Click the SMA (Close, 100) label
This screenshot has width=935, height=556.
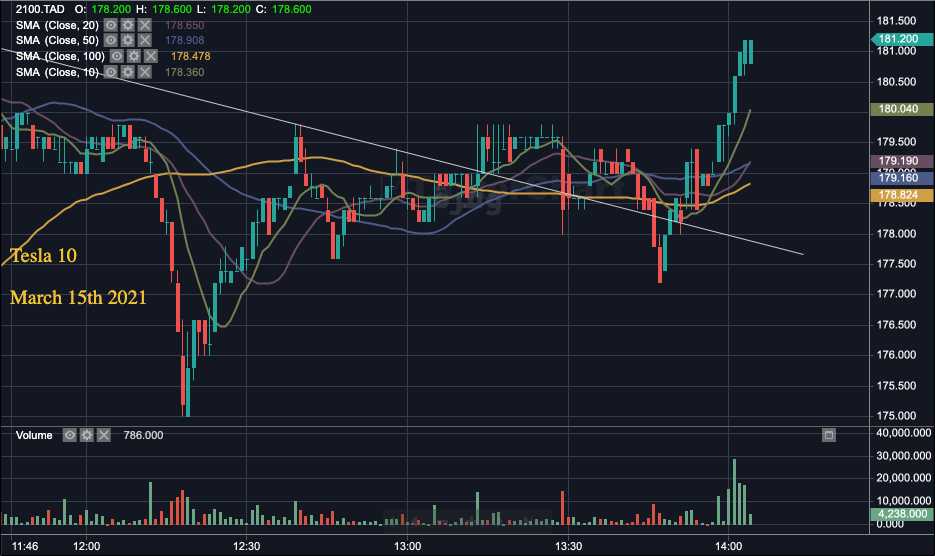pos(60,56)
